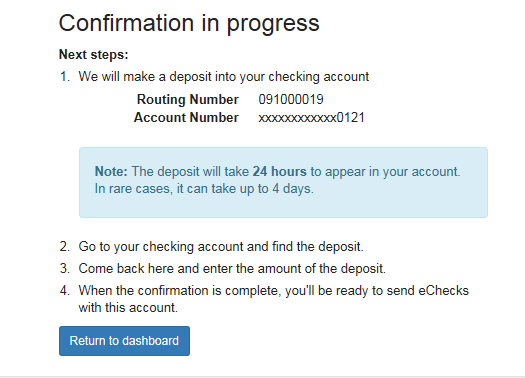Select the Confirmation in progress heading
This screenshot has width=525, height=378.
click(189, 23)
